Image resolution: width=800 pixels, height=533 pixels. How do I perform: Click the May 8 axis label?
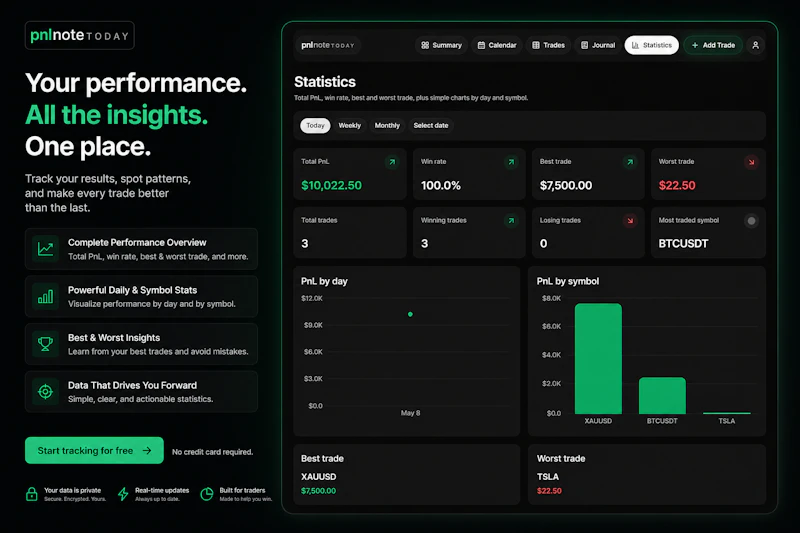pos(410,413)
